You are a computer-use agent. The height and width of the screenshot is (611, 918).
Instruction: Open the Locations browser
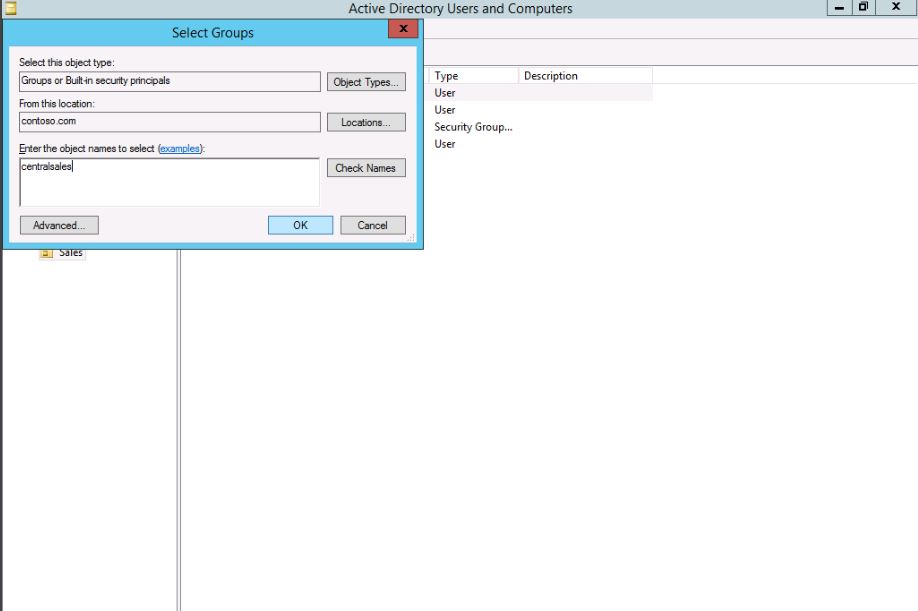pyautogui.click(x=366, y=122)
